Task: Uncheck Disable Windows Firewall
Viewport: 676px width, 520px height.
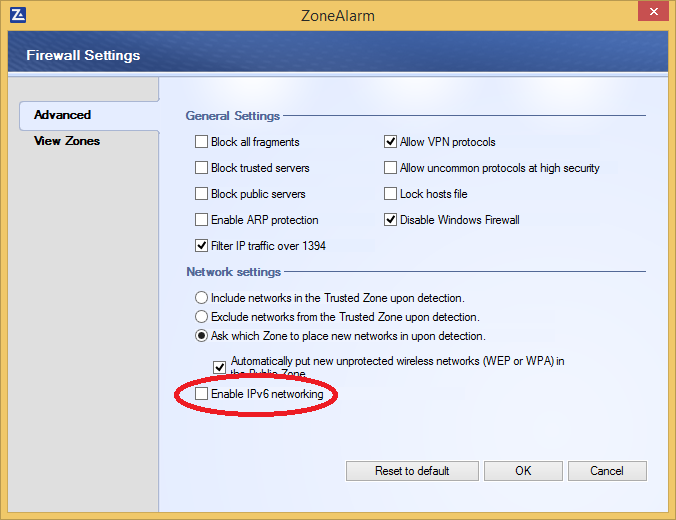Action: [x=390, y=219]
